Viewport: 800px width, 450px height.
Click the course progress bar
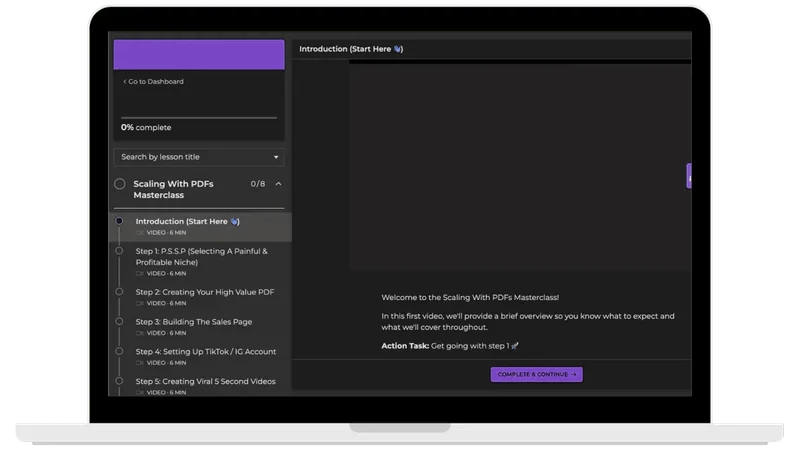coord(199,117)
